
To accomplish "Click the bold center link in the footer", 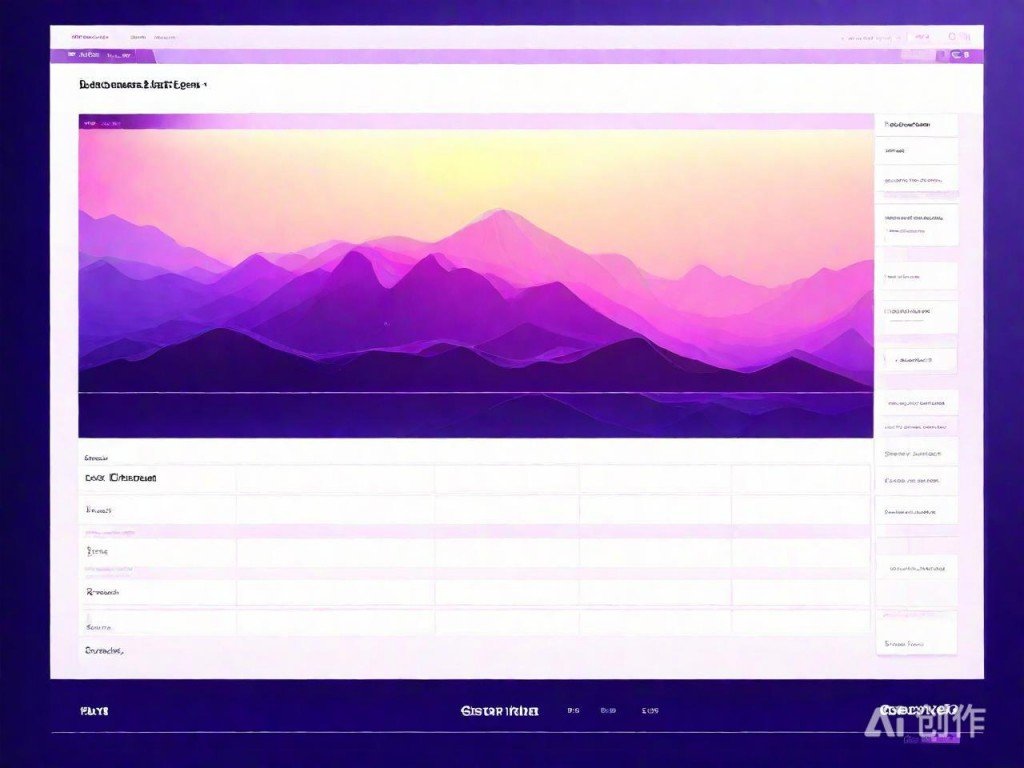I will (x=499, y=711).
